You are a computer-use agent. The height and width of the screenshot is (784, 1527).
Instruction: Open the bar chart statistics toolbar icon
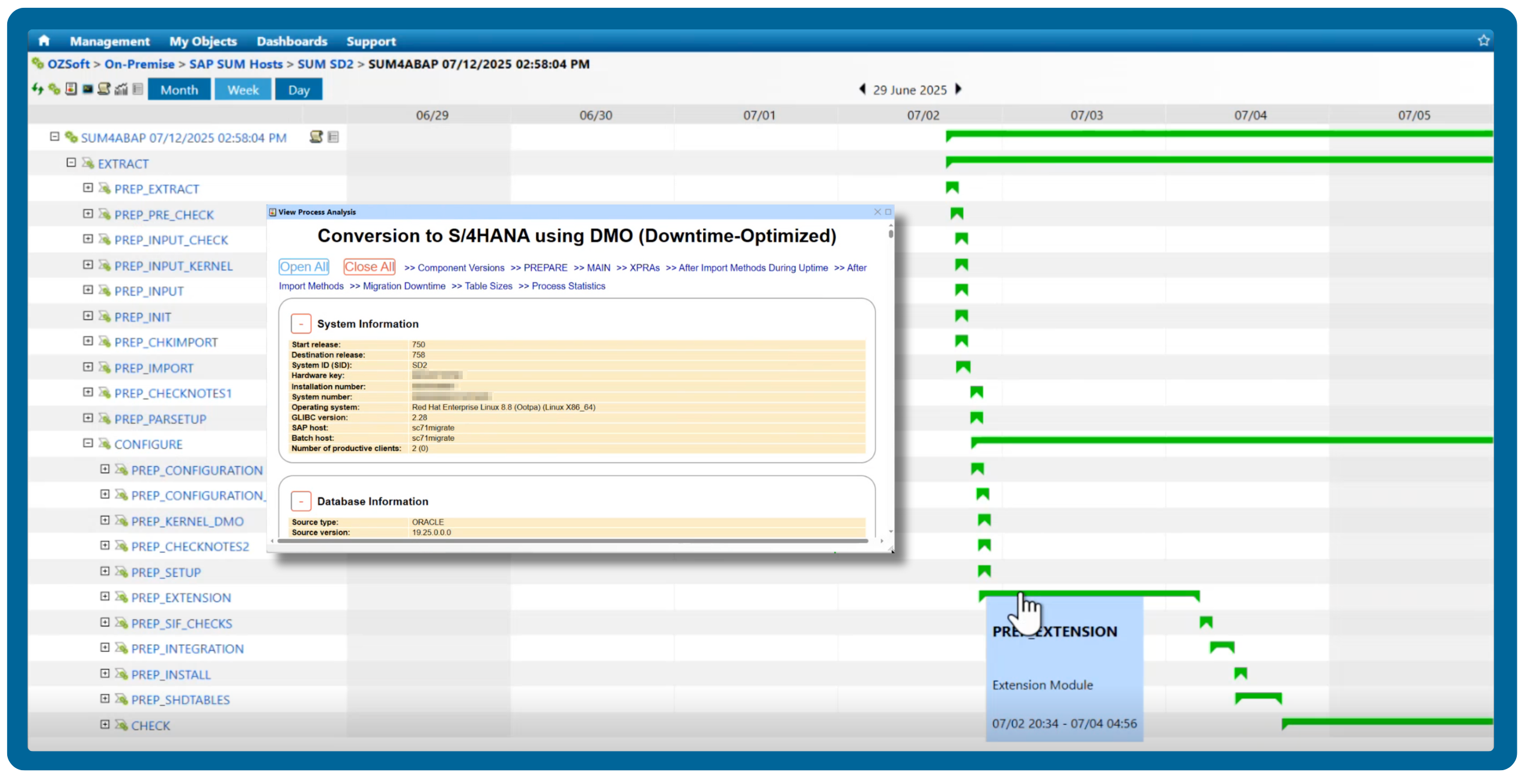pyautogui.click(x=121, y=90)
